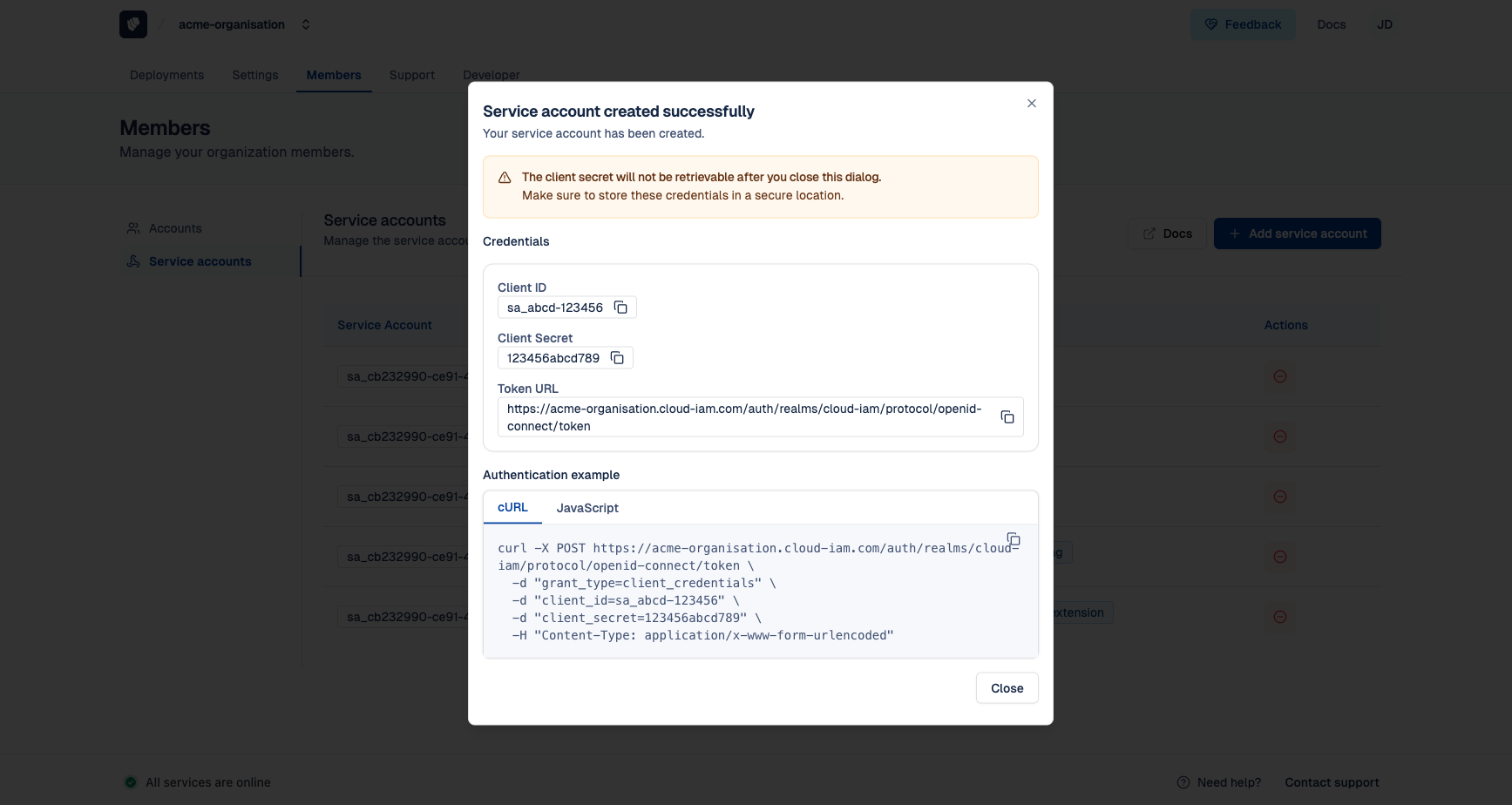Dismiss dialog with the X icon
The height and width of the screenshot is (805, 1512).
tap(1031, 104)
